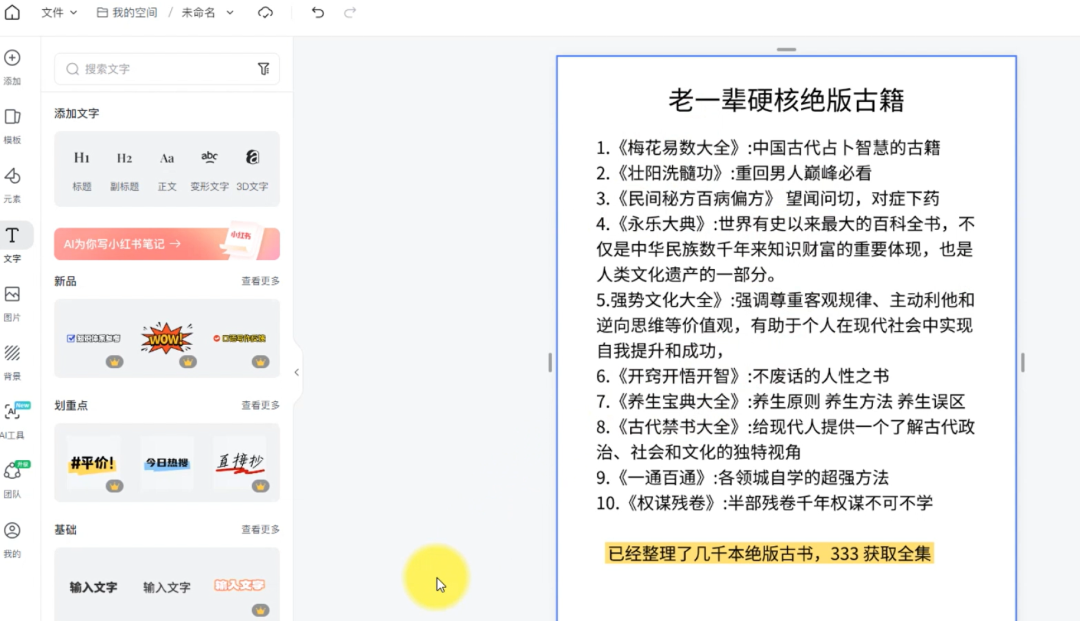Click the cloud save status icon
This screenshot has width=1080, height=621.
click(265, 12)
